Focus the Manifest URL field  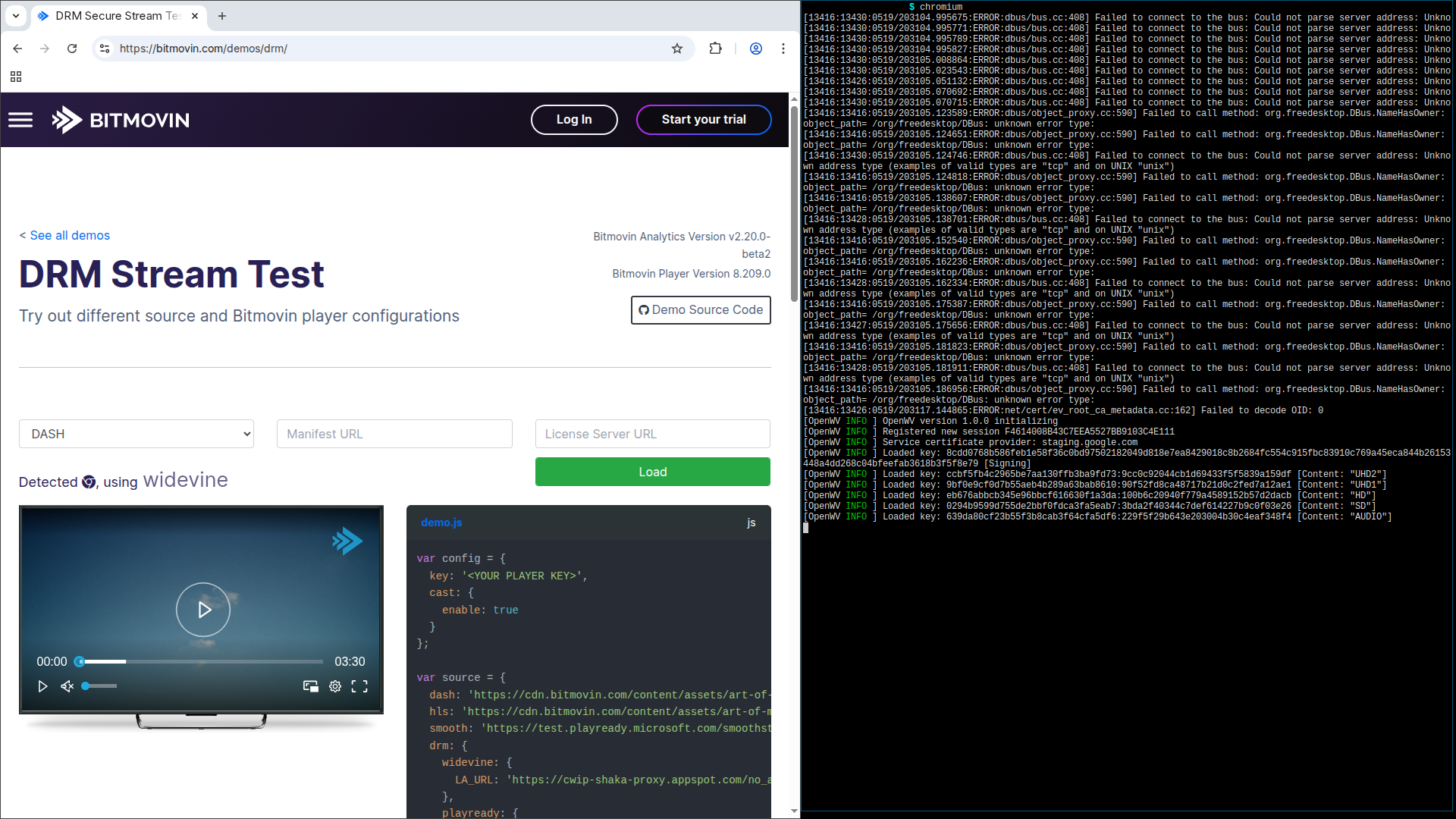(394, 434)
